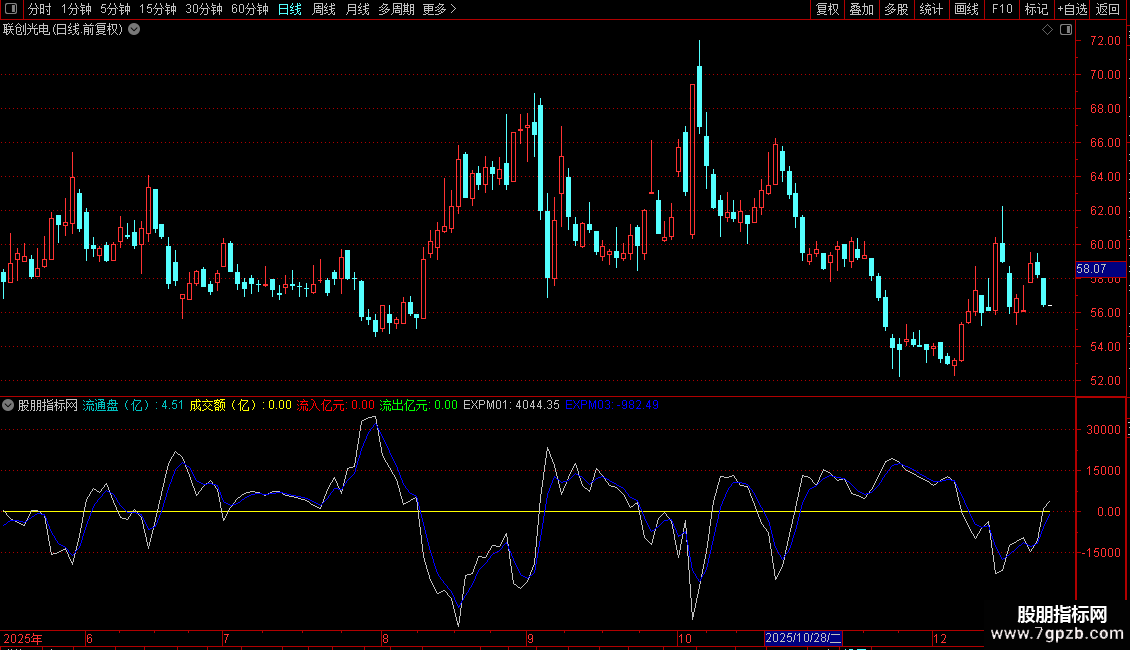Select the 5分钟 period

[x=115, y=9]
